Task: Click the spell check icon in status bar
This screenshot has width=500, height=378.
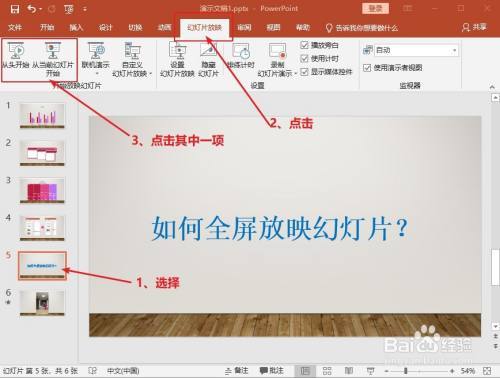Action: click(x=93, y=371)
